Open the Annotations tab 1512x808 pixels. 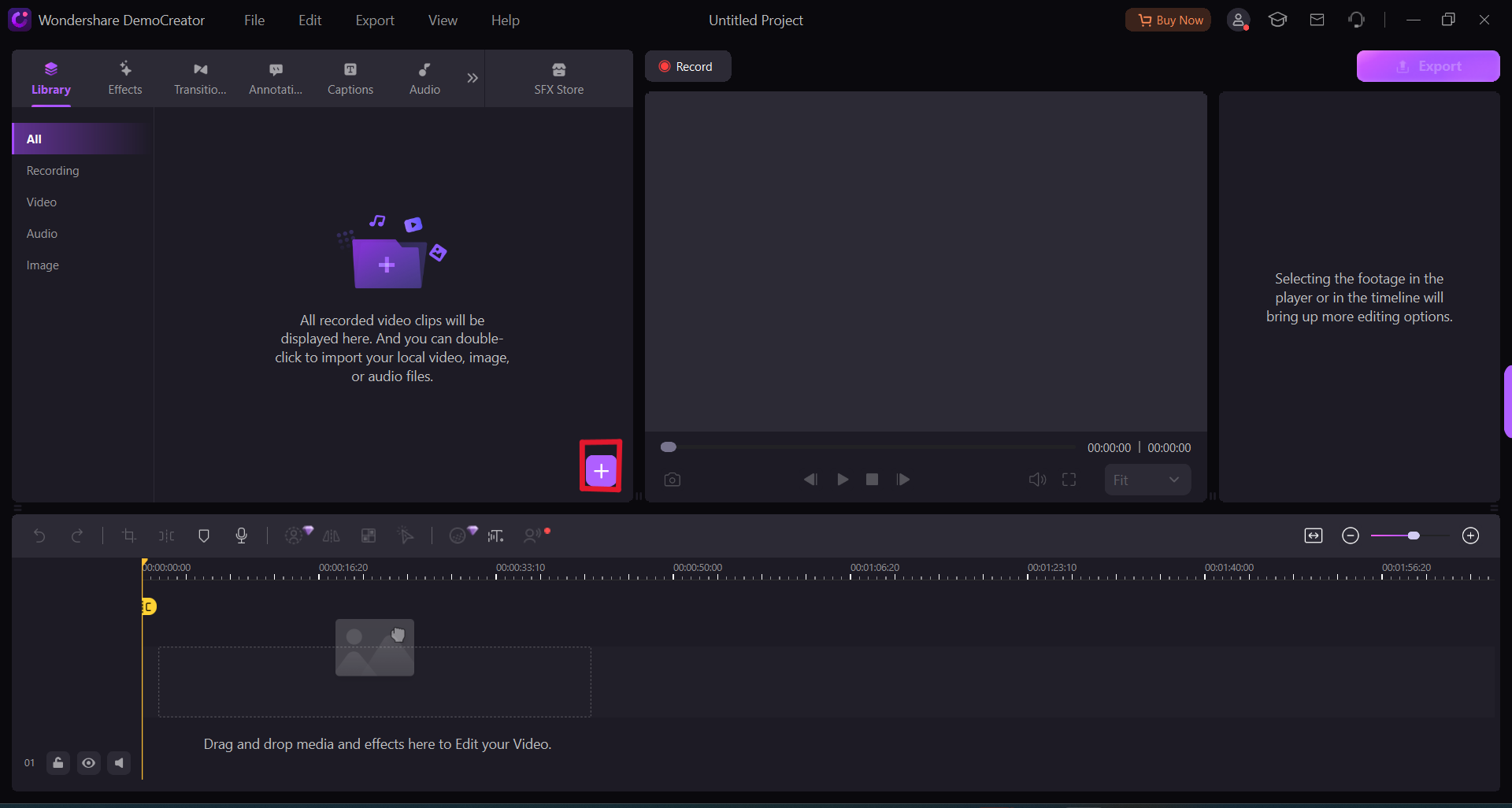(276, 79)
